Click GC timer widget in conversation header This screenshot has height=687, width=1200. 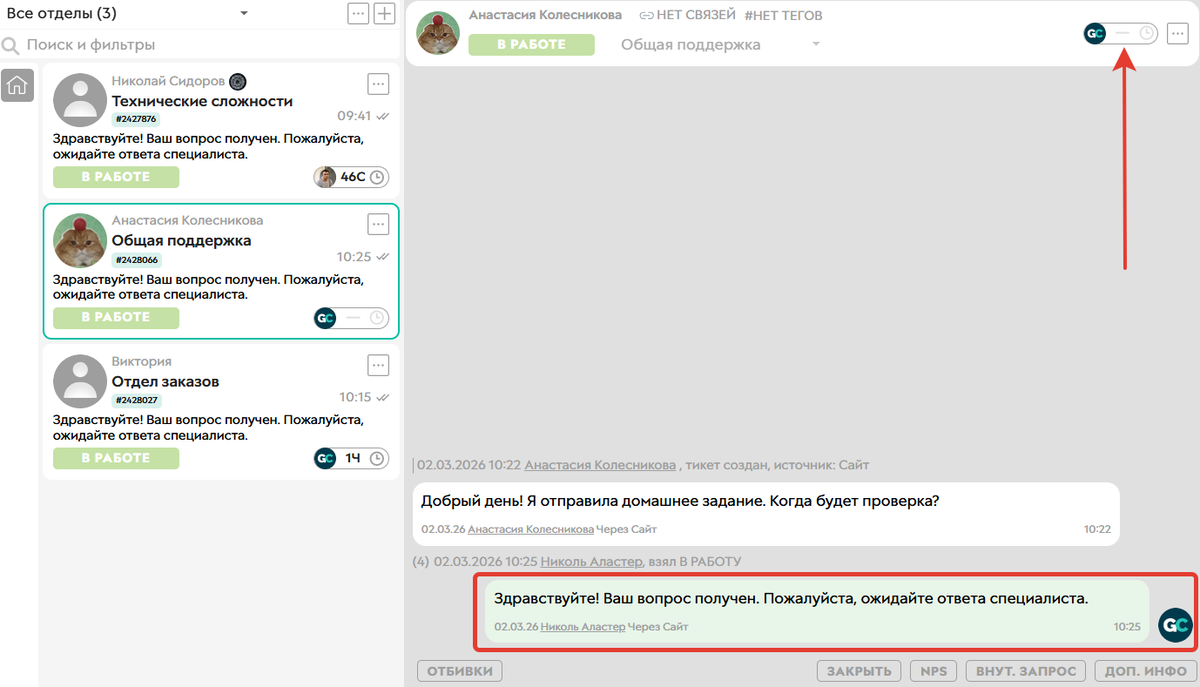tap(1121, 33)
